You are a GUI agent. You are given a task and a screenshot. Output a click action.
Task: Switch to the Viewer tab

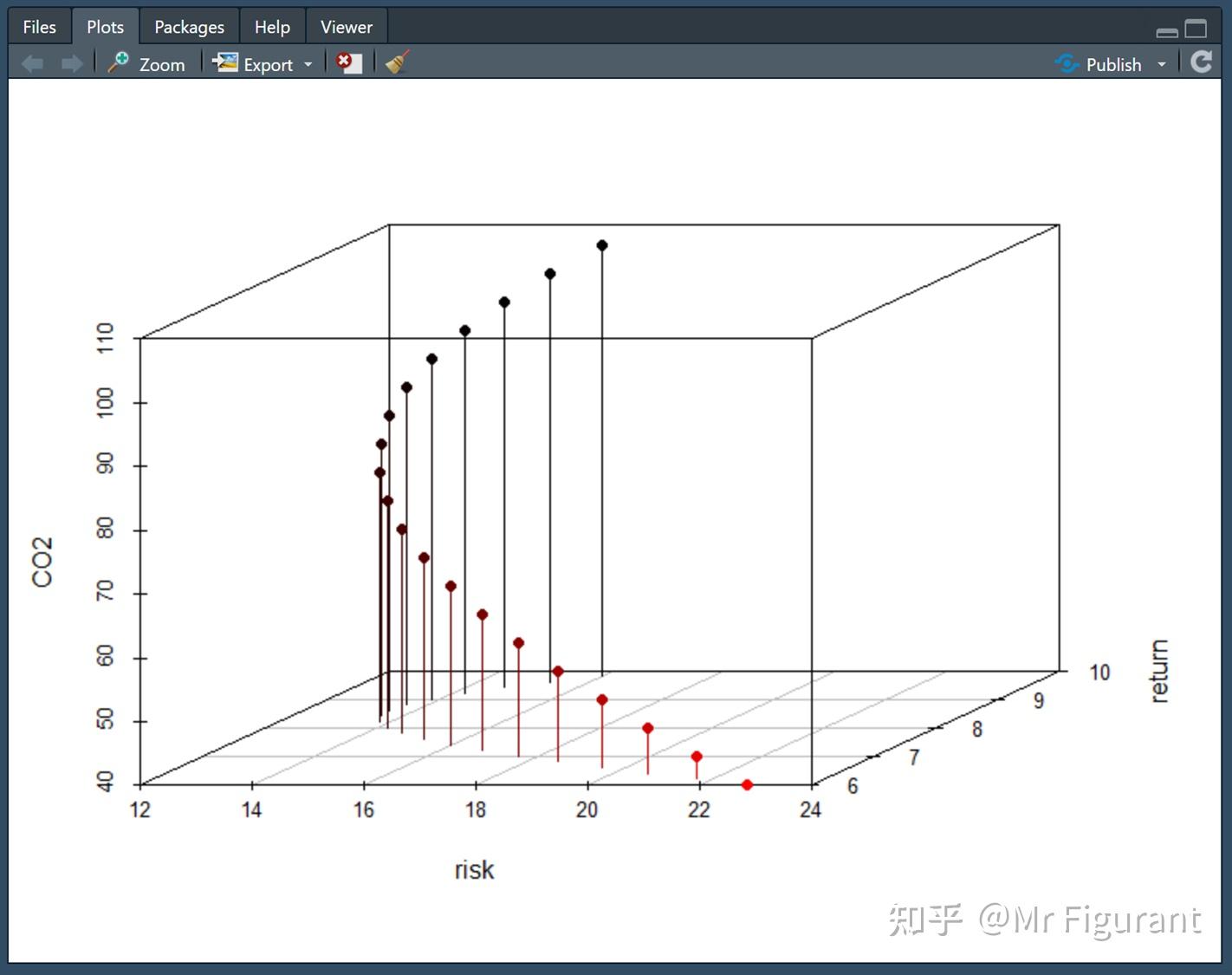point(346,26)
